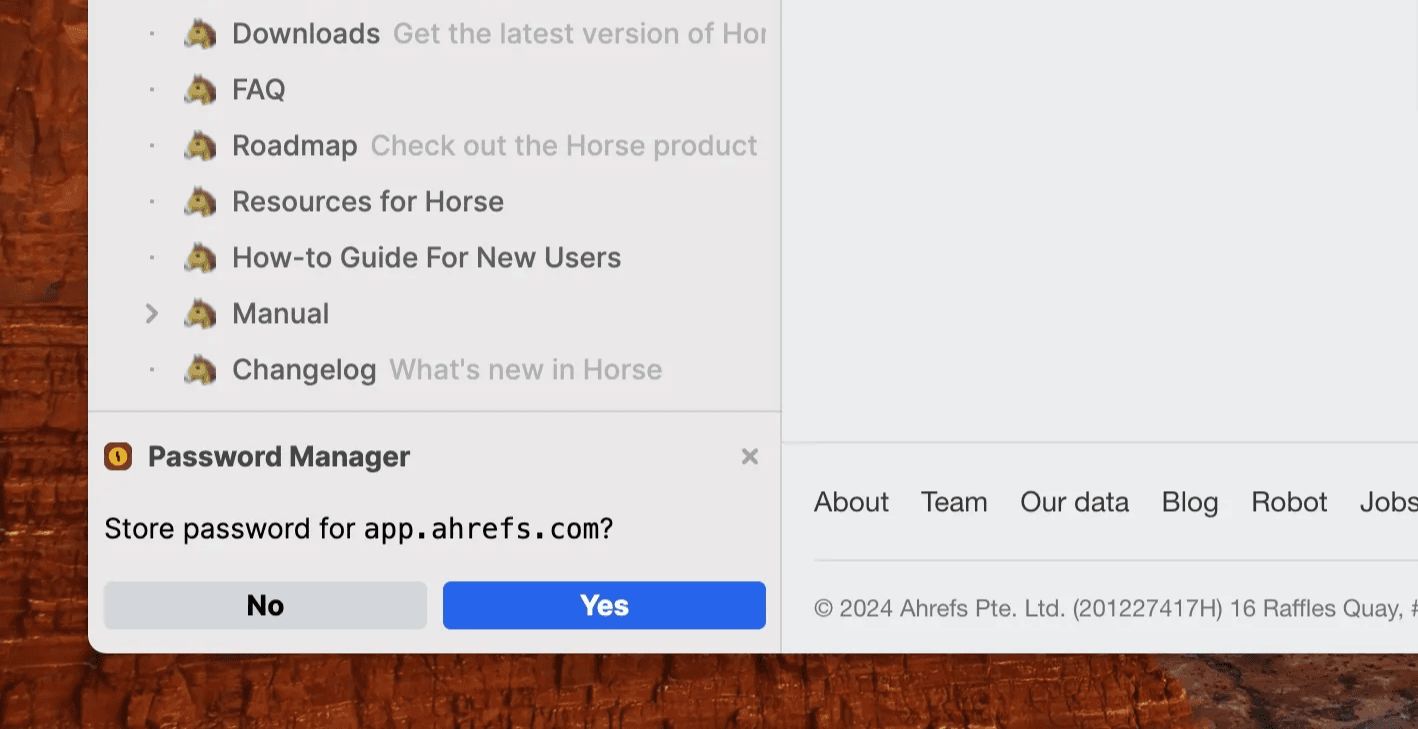Click the horse icon next to Manual
This screenshot has height=729, width=1418.
click(201, 313)
